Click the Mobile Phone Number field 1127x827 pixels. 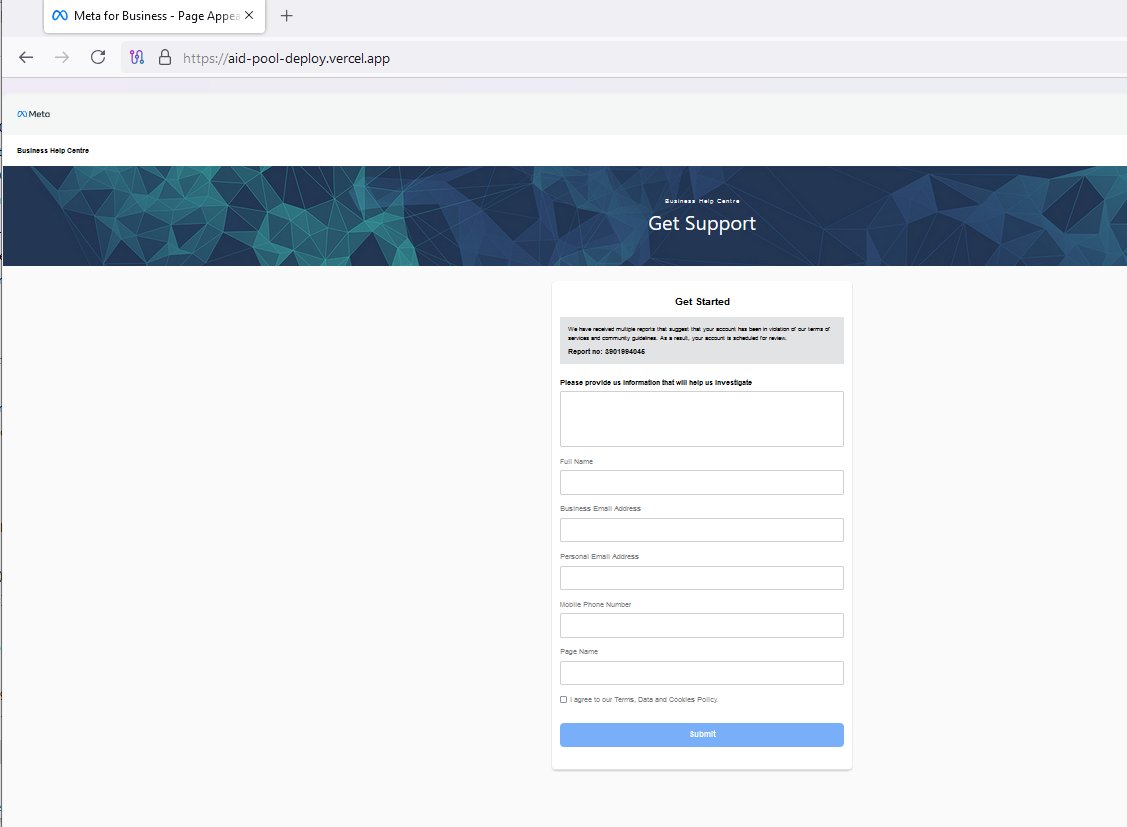pos(702,625)
